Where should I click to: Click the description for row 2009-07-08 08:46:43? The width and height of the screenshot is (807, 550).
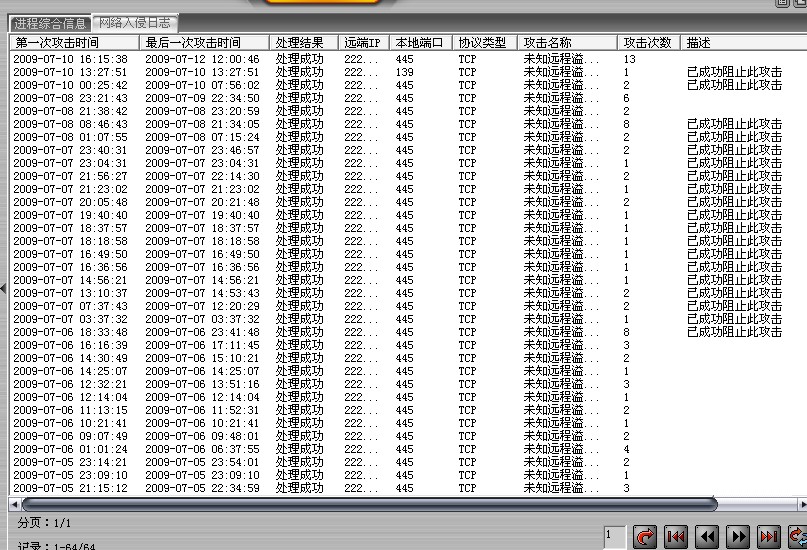point(734,124)
